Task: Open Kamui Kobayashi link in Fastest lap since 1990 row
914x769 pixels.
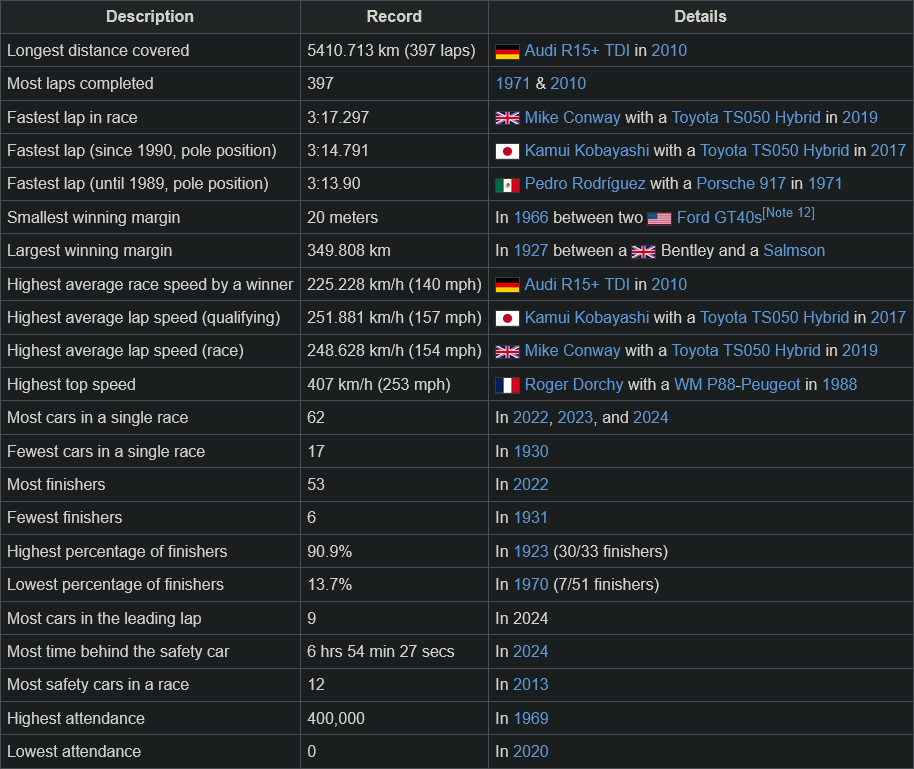Action: [x=586, y=151]
